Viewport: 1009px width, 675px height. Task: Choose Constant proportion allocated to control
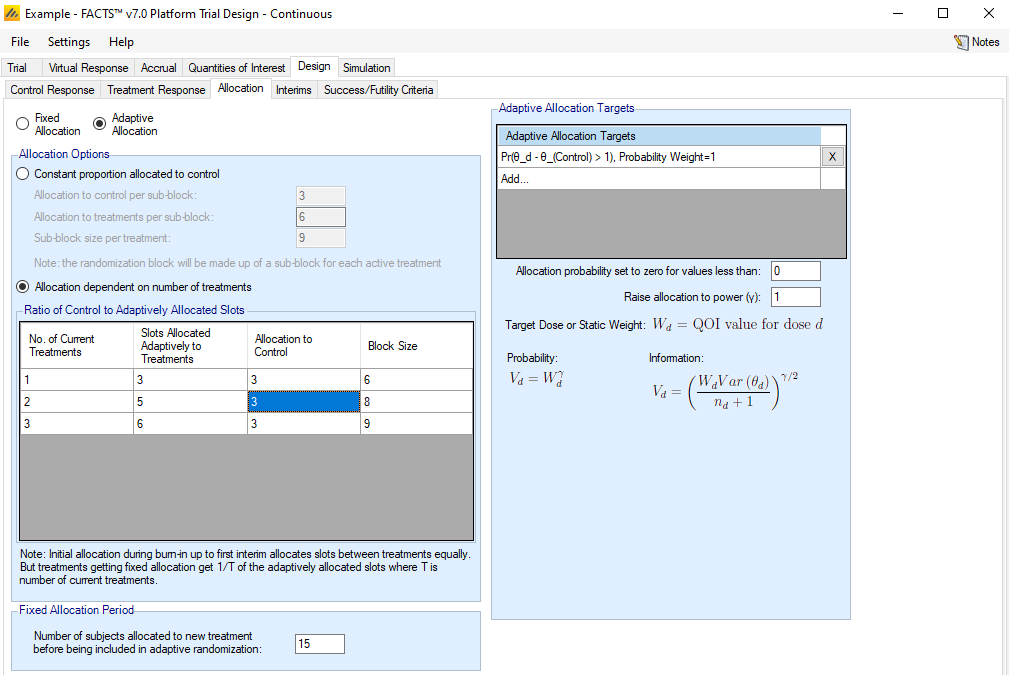[25, 174]
